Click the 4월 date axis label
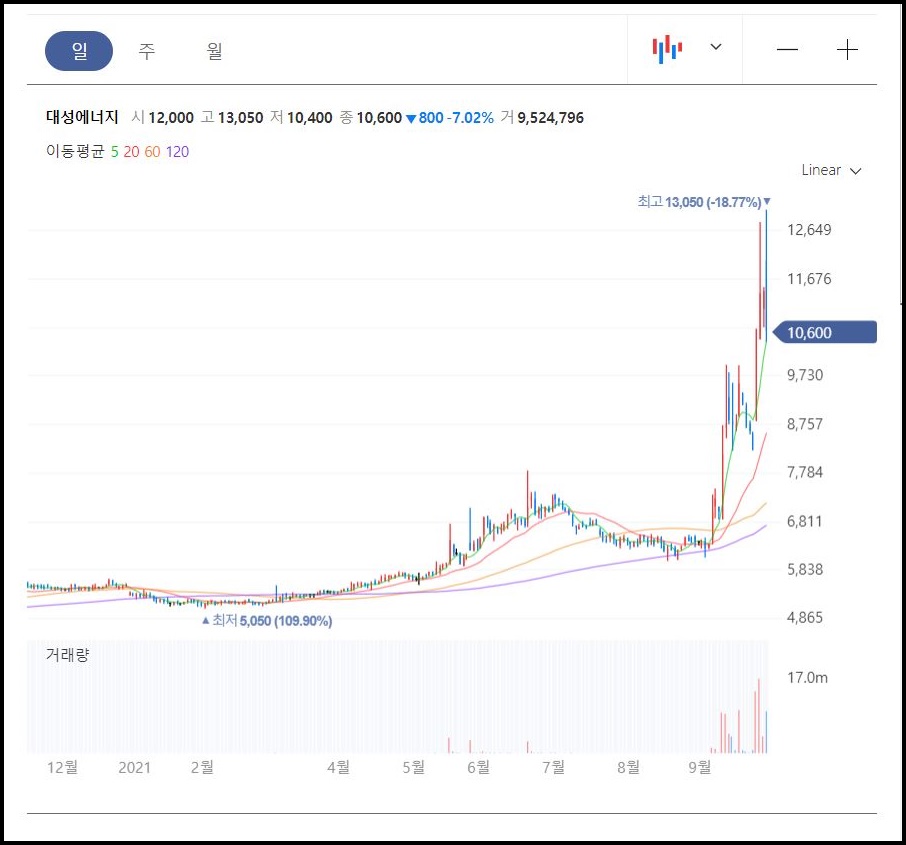This screenshot has height=845, width=906. tap(339, 767)
